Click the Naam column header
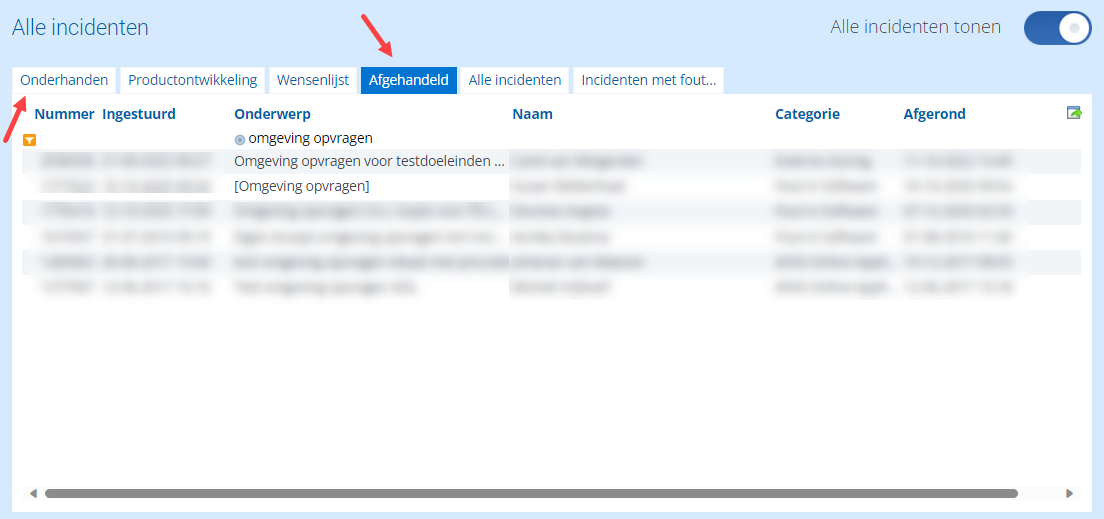The image size is (1104, 519). [532, 114]
